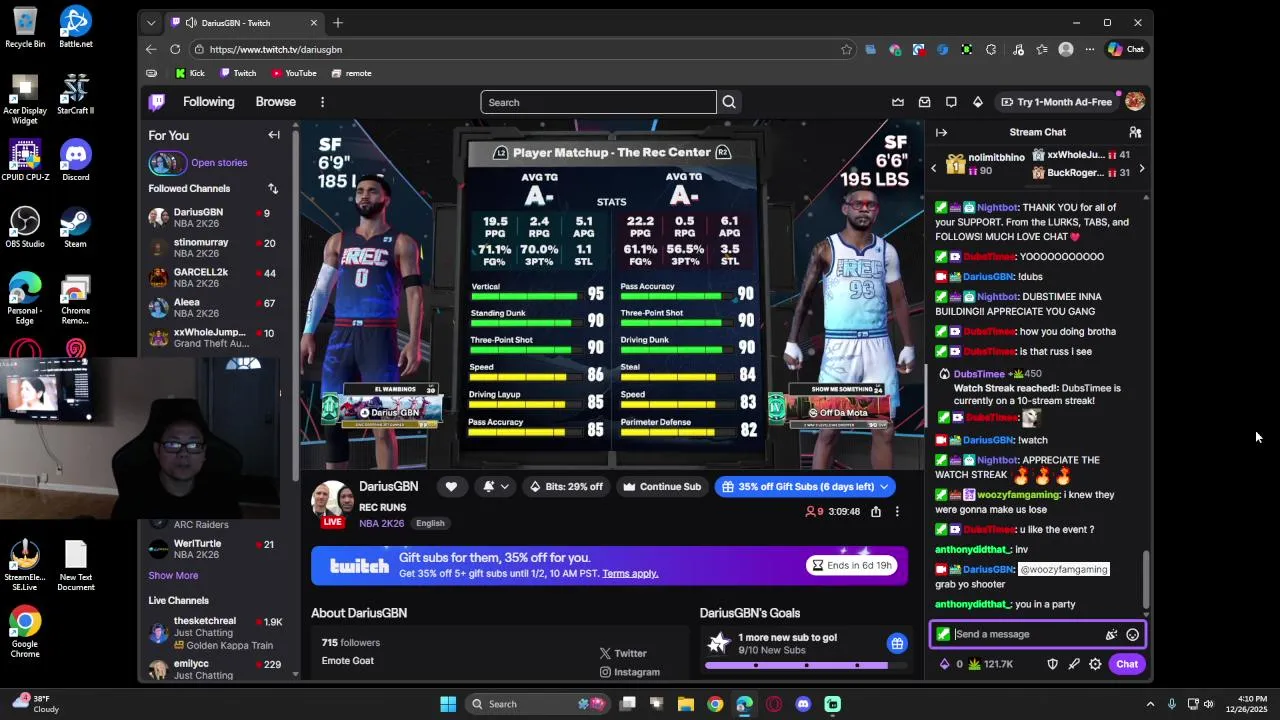1280x720 pixels.
Task: Open the three-dot more menu beside Browse
Action: [322, 102]
